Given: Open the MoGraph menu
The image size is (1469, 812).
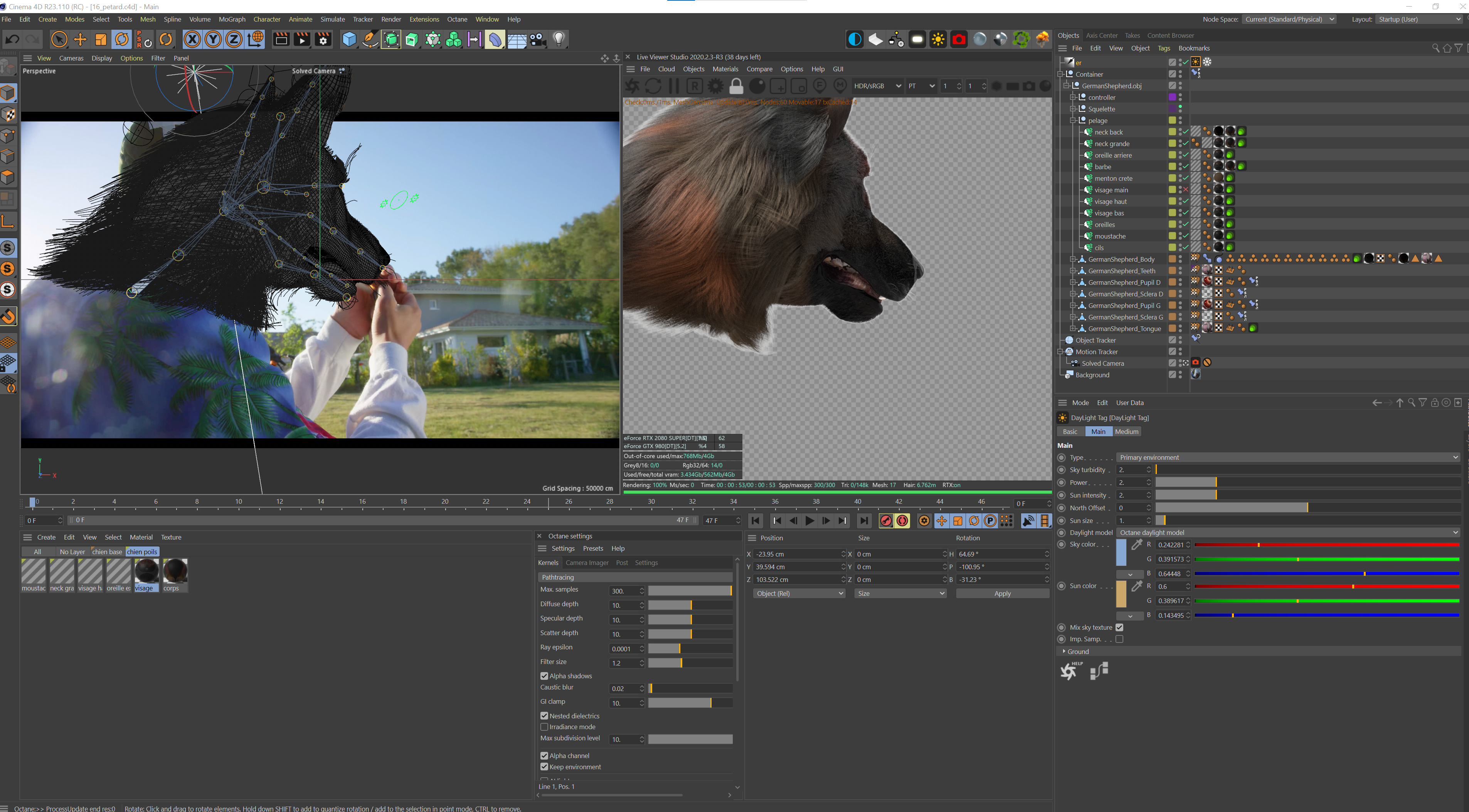Looking at the screenshot, I should tap(232, 19).
